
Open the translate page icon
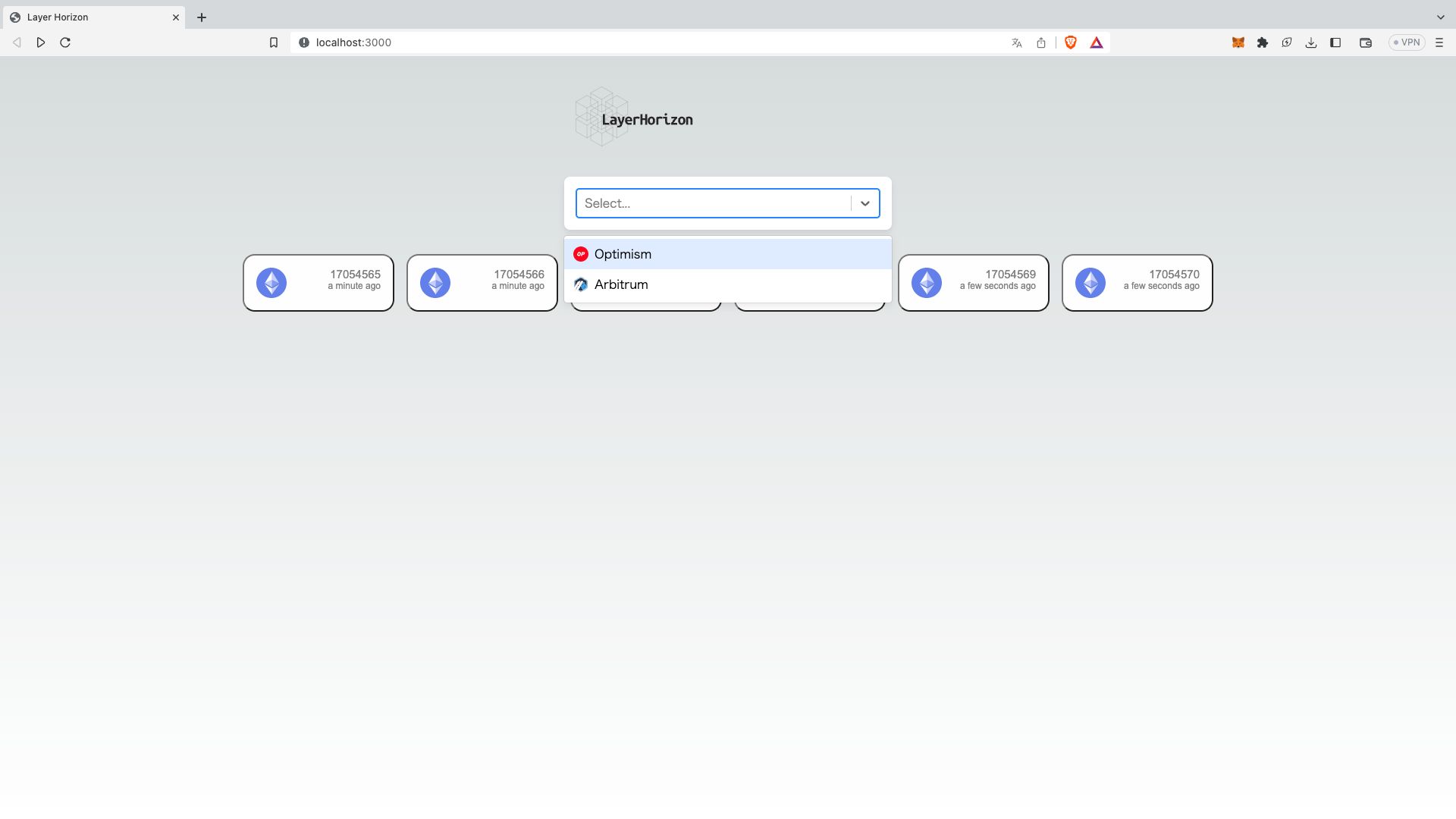(1017, 42)
